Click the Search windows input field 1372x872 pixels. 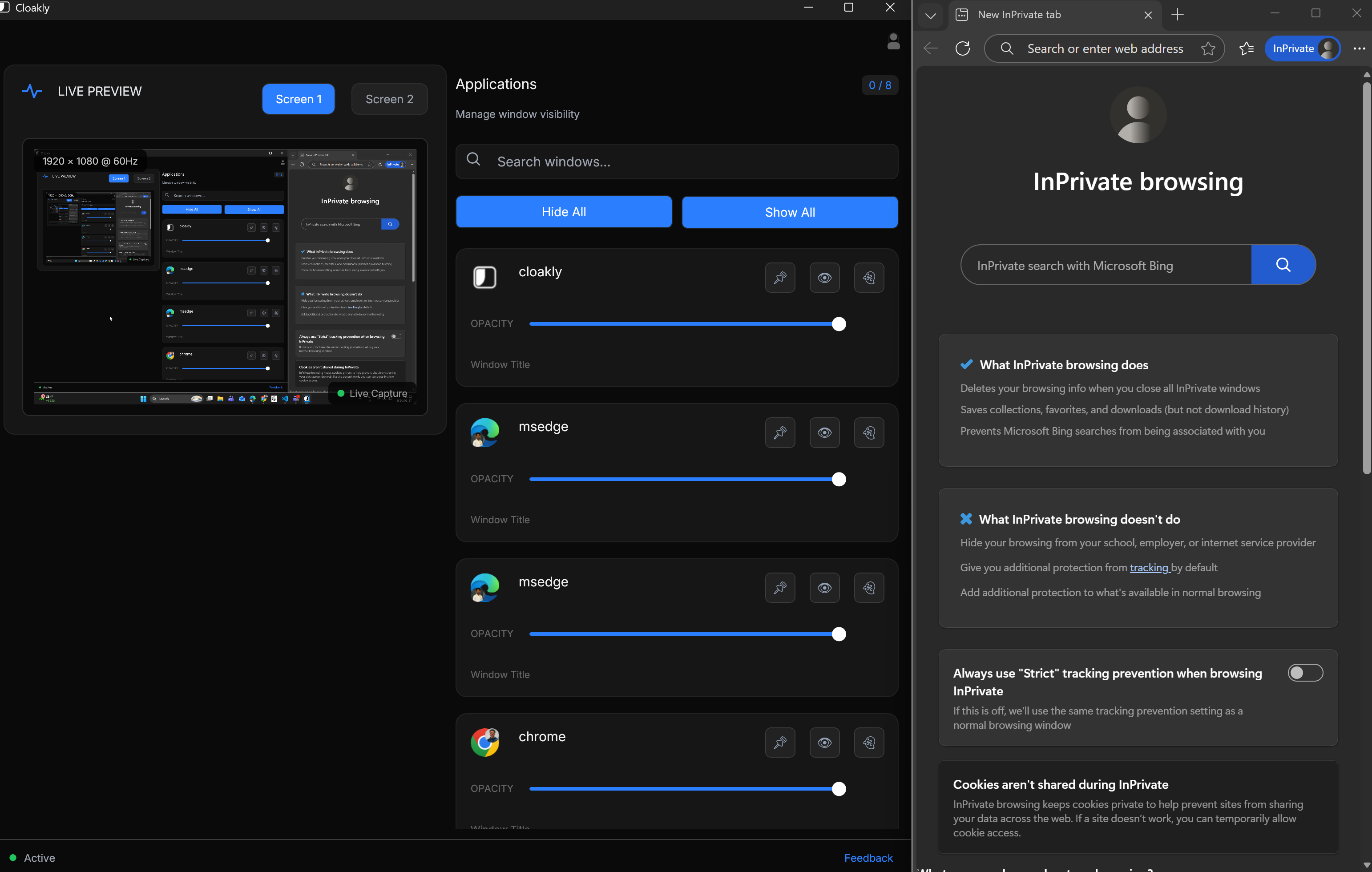(x=676, y=162)
